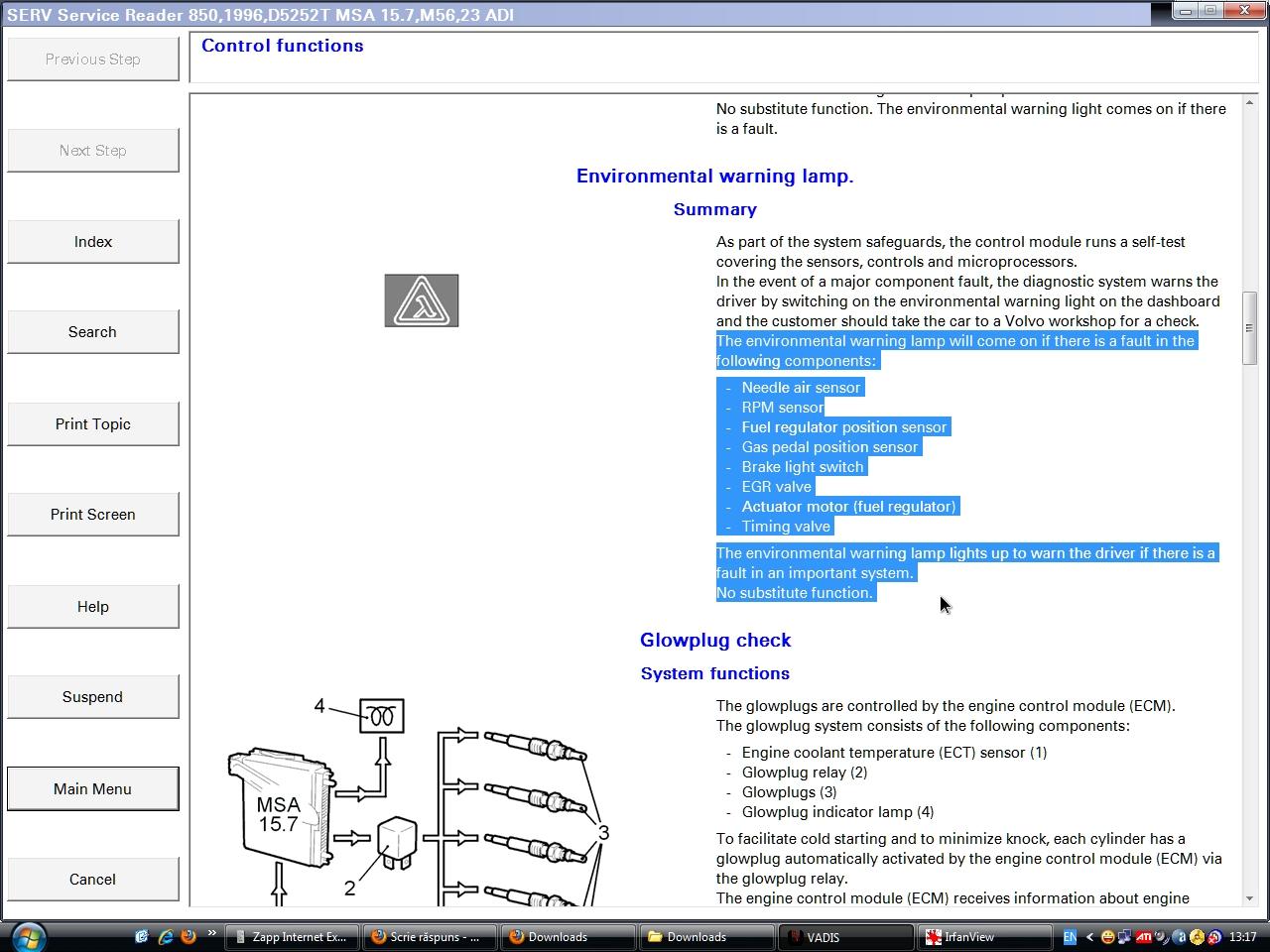Click the vertical scrollbar thumb
The image size is (1270, 952).
[1249, 328]
